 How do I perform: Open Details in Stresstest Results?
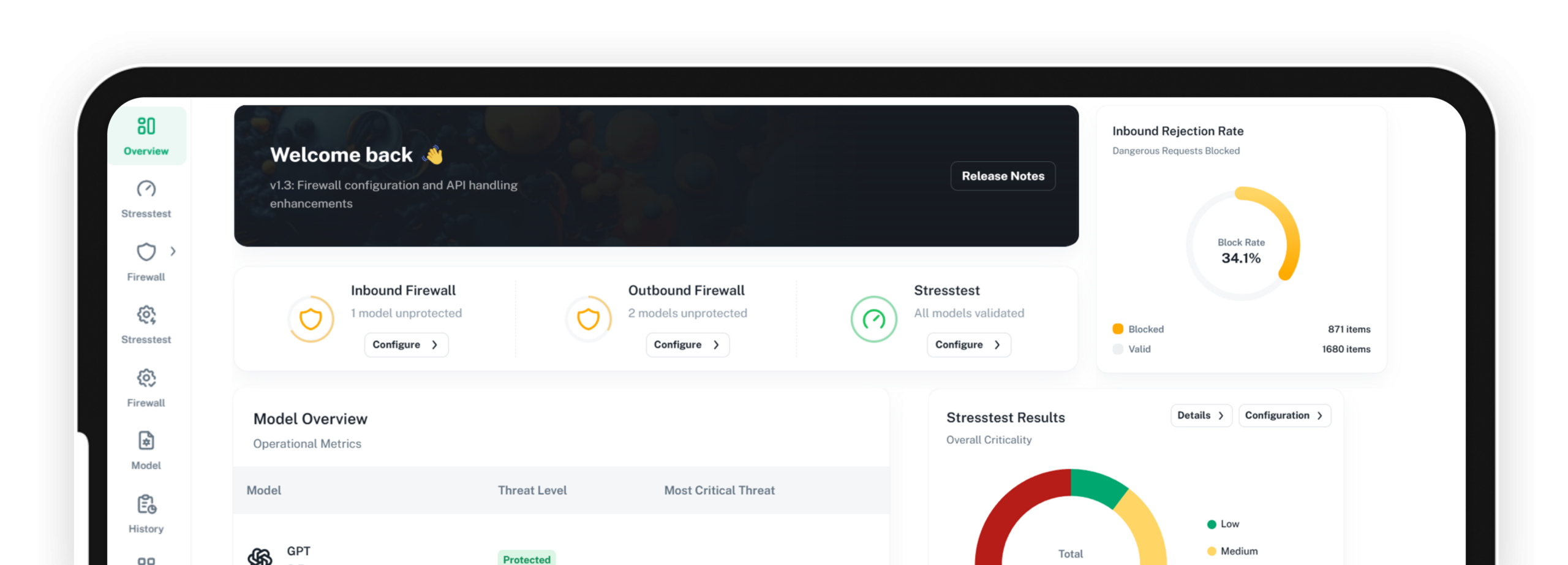[1200, 415]
